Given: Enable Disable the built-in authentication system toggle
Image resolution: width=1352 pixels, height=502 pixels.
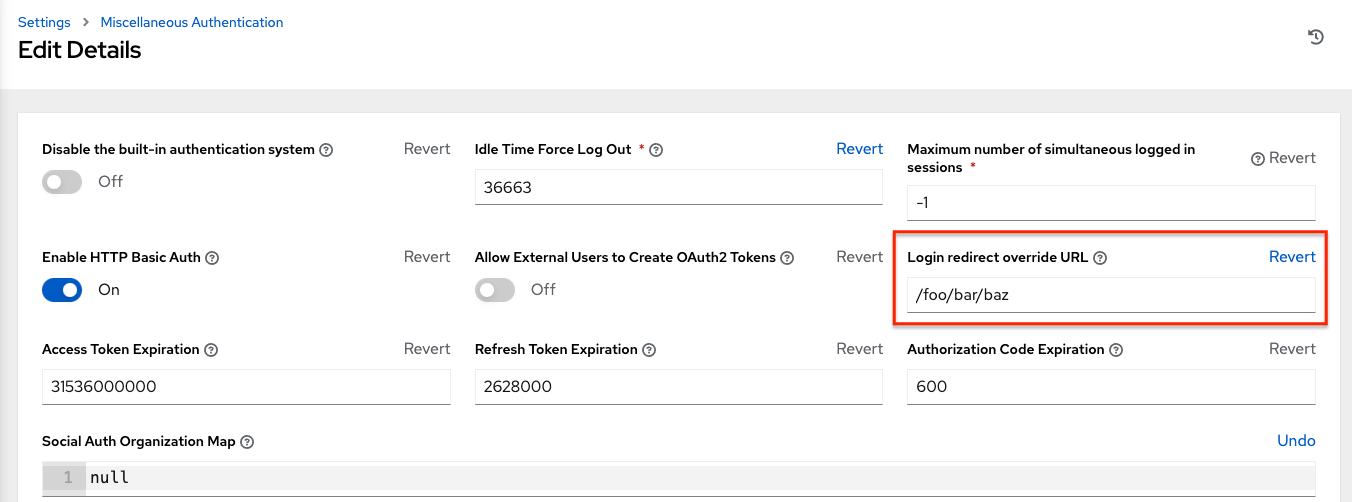Looking at the screenshot, I should click(62, 182).
